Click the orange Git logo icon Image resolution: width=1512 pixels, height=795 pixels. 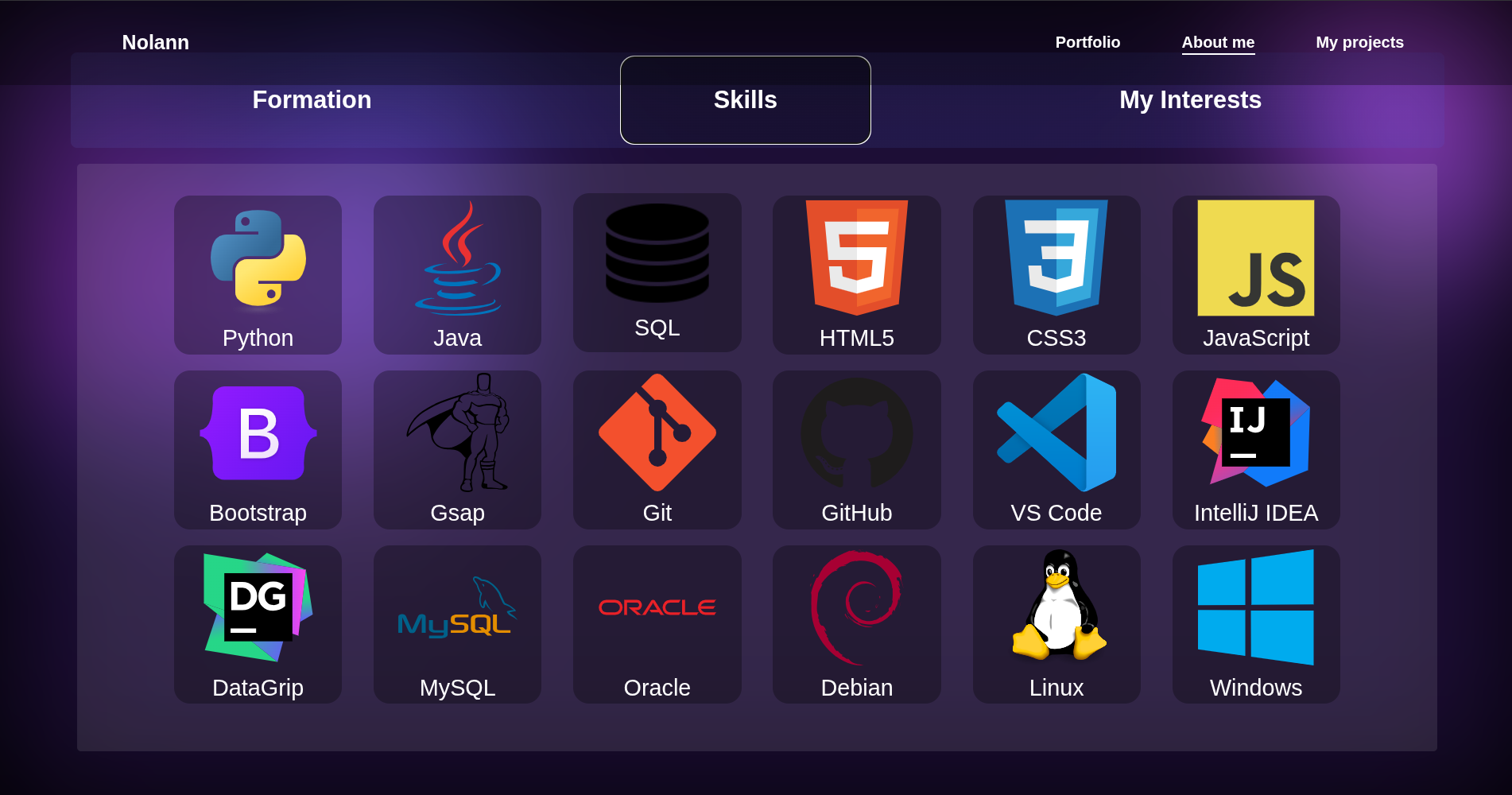pos(657,432)
